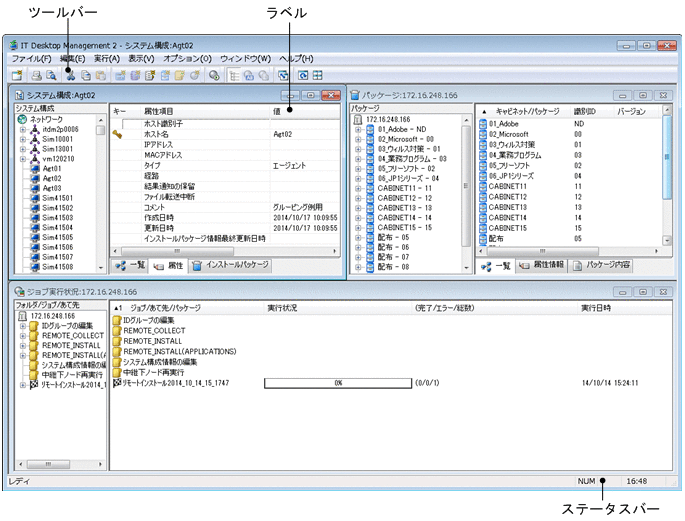Click the New Window icon at toolbar start
This screenshot has height=521, width=685.
pos(17,76)
